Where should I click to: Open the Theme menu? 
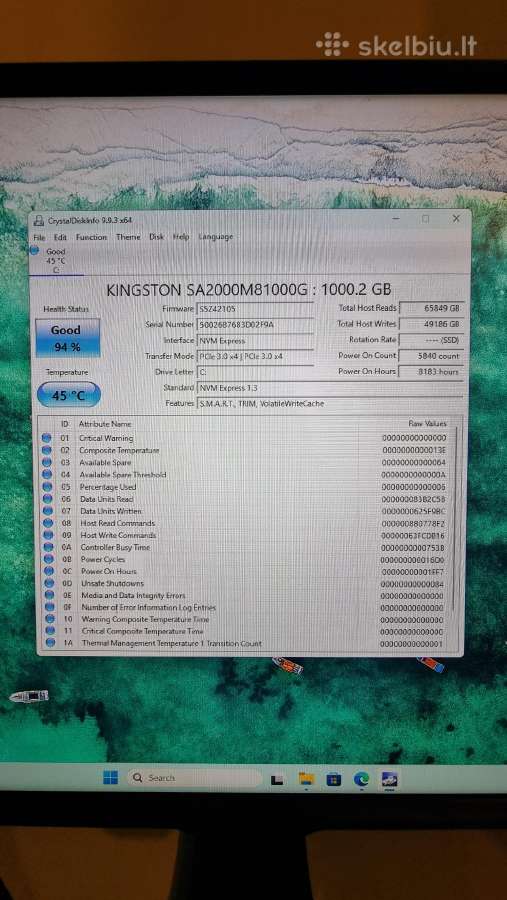click(x=128, y=236)
